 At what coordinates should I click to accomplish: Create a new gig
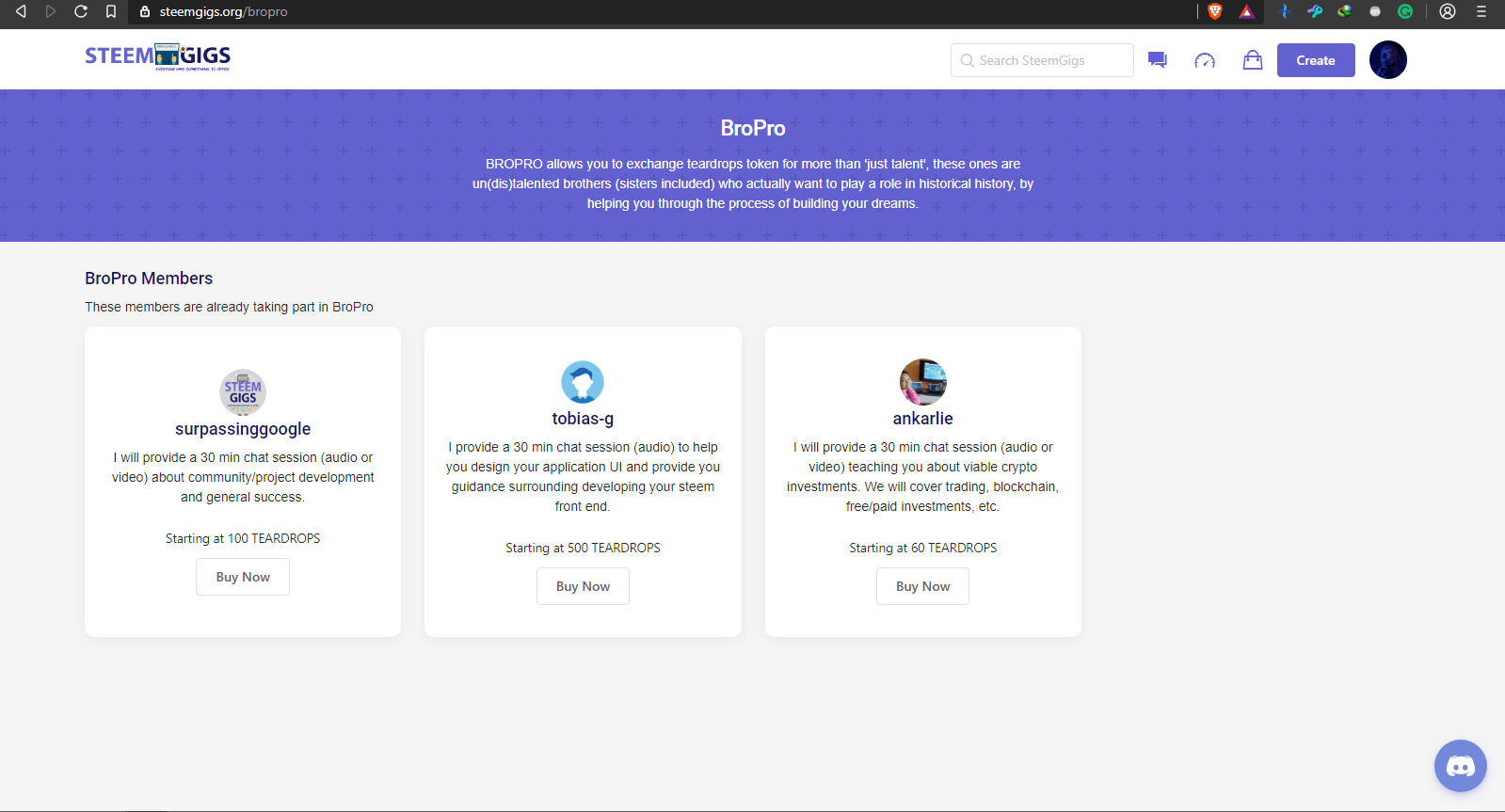1316,60
